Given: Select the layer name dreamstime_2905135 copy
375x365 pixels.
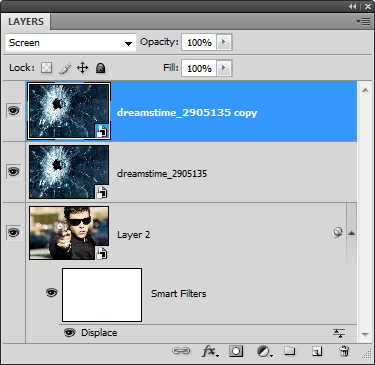Looking at the screenshot, I should pos(187,113).
